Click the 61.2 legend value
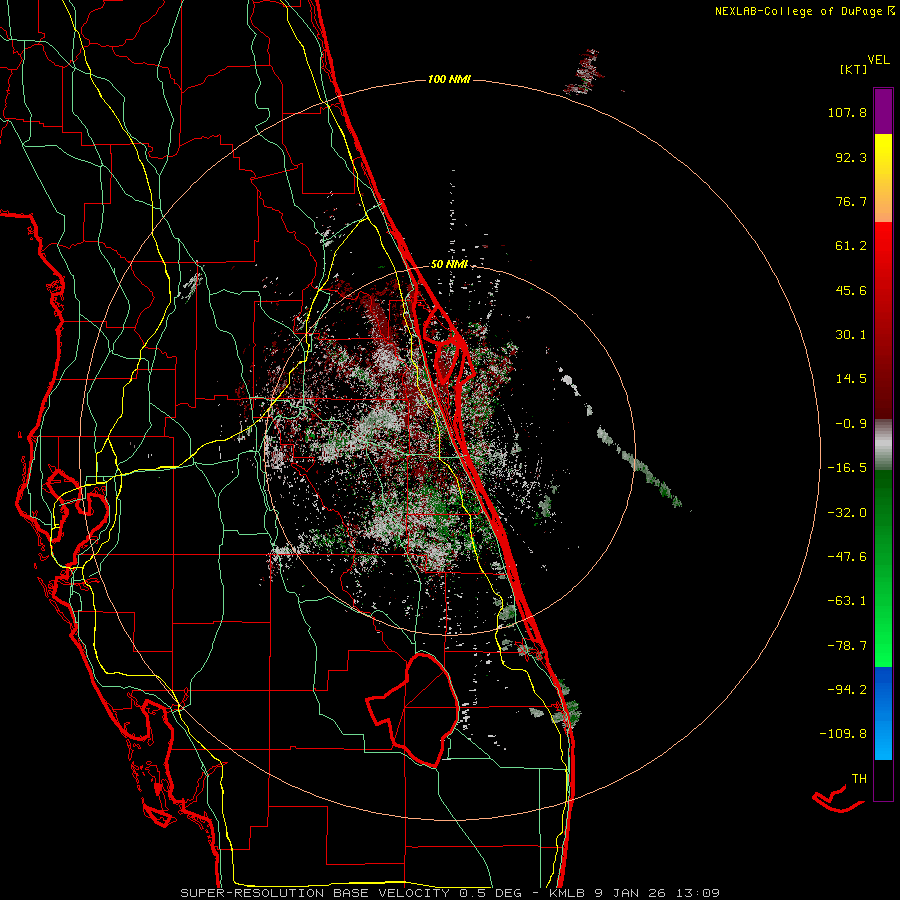This screenshot has width=900, height=900. [851, 246]
